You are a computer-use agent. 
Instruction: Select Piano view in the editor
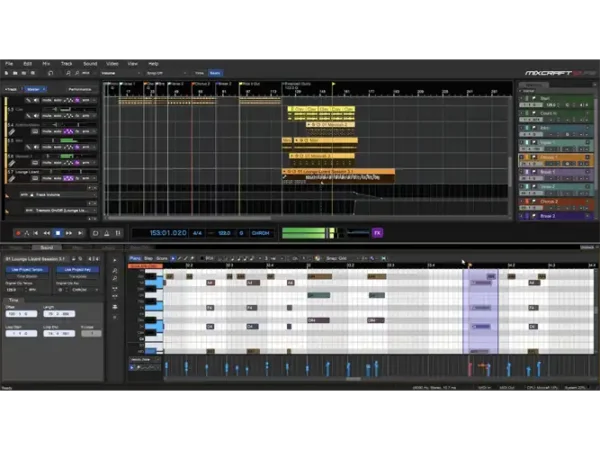click(x=135, y=259)
